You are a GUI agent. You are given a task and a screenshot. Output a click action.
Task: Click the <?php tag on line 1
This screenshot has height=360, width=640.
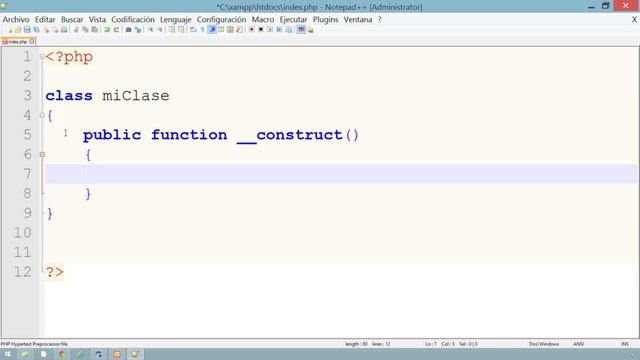pos(69,57)
